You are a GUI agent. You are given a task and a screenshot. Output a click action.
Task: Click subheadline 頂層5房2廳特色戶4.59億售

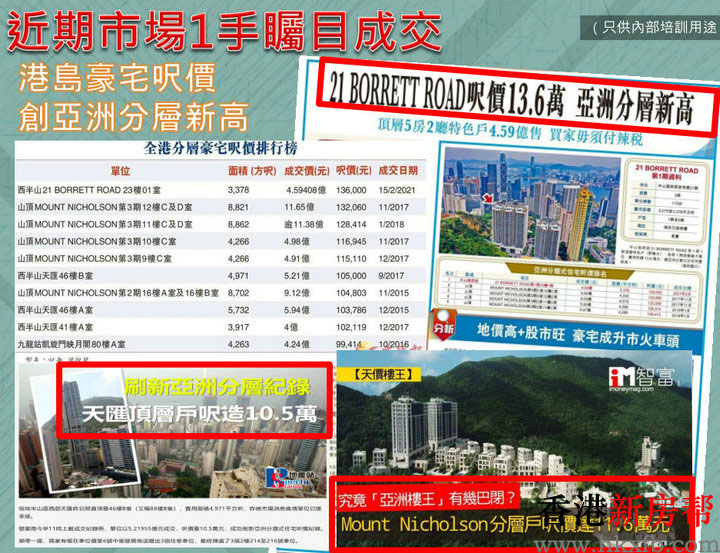pyautogui.click(x=460, y=128)
